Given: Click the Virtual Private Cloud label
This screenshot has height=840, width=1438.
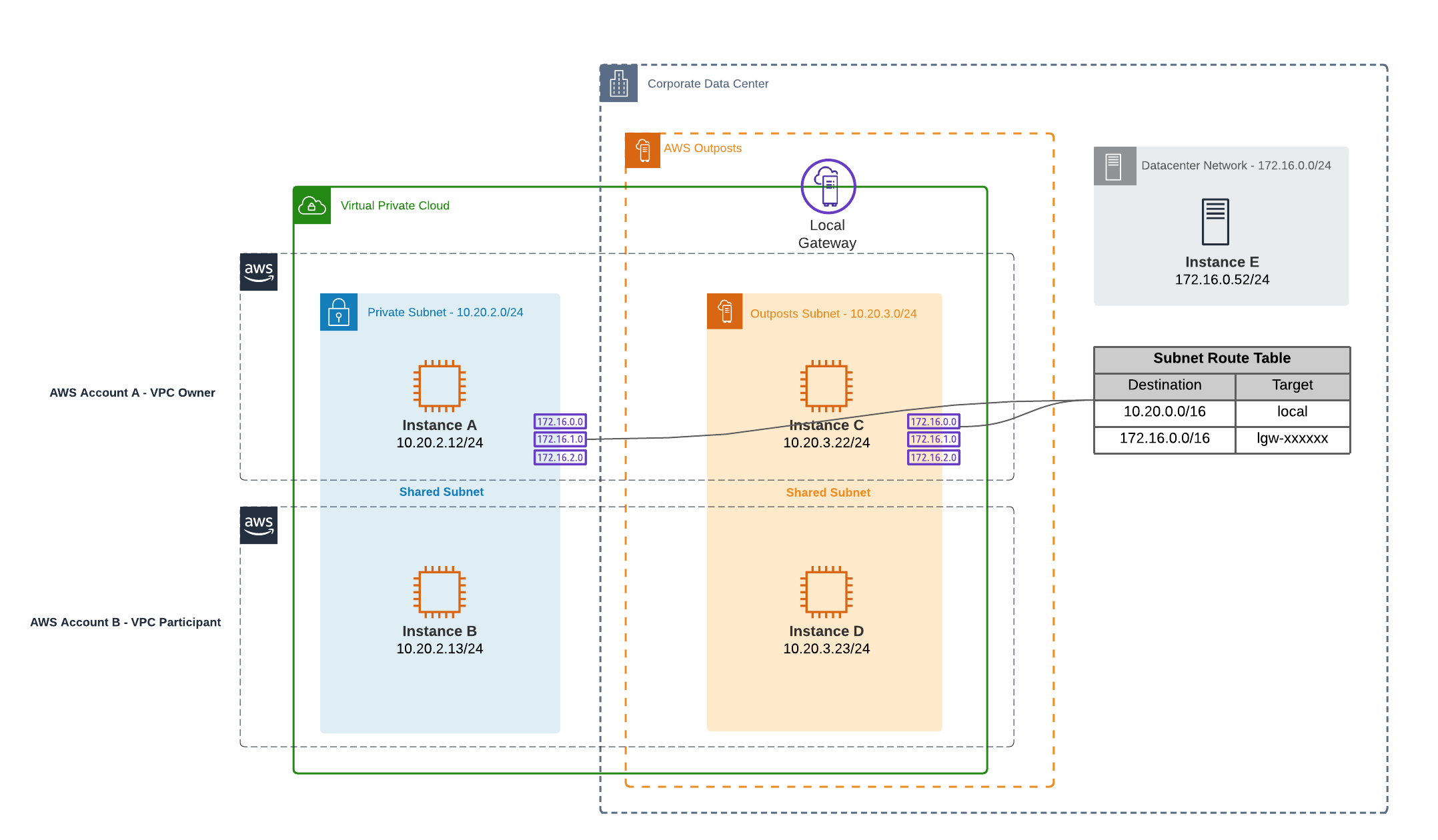Looking at the screenshot, I should 395,206.
